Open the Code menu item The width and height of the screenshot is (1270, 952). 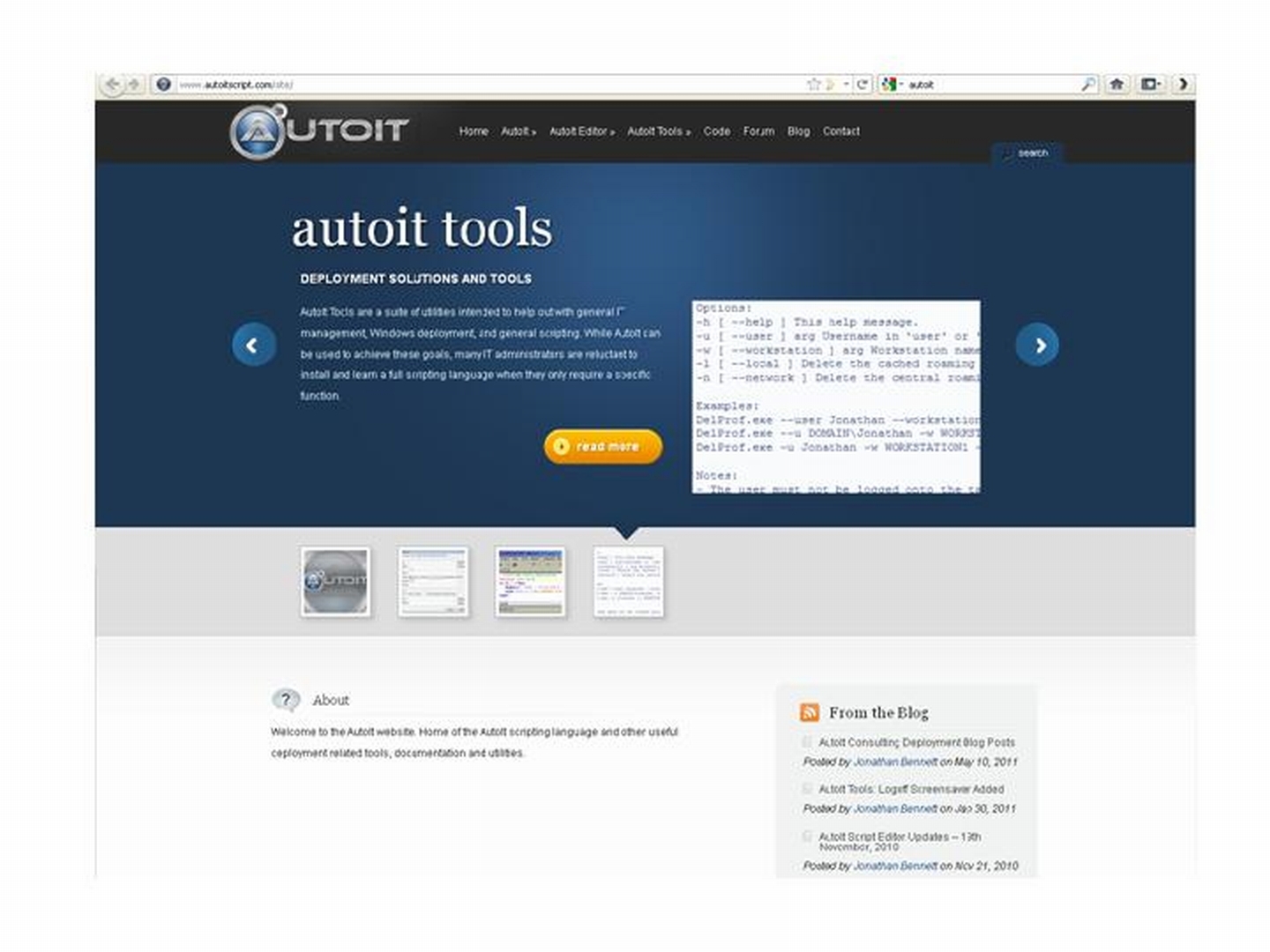(x=717, y=131)
